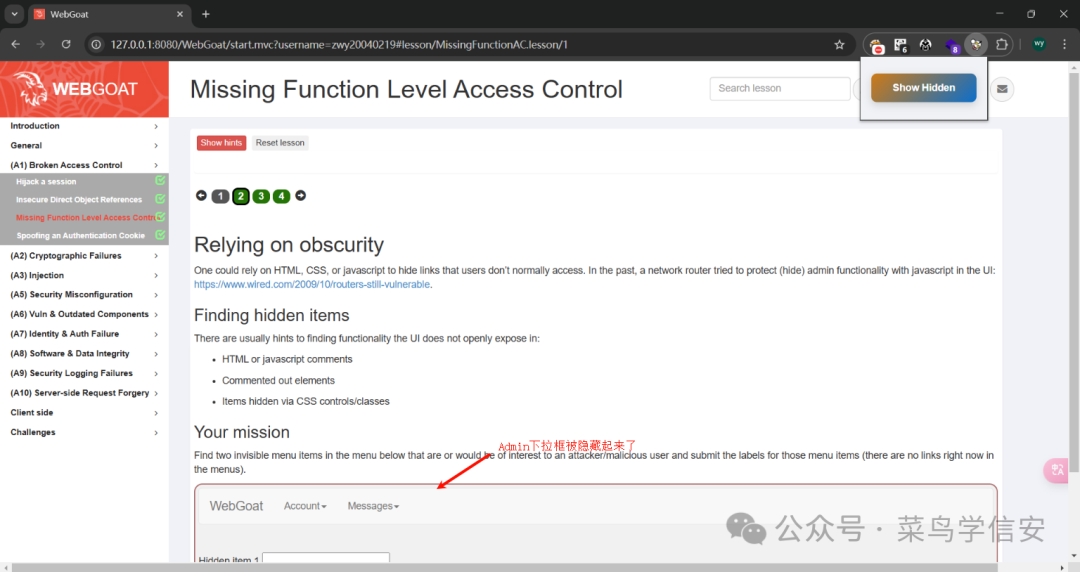Open the tab search dropdown arrow
Viewport: 1080px width, 572px height.
click(14, 14)
